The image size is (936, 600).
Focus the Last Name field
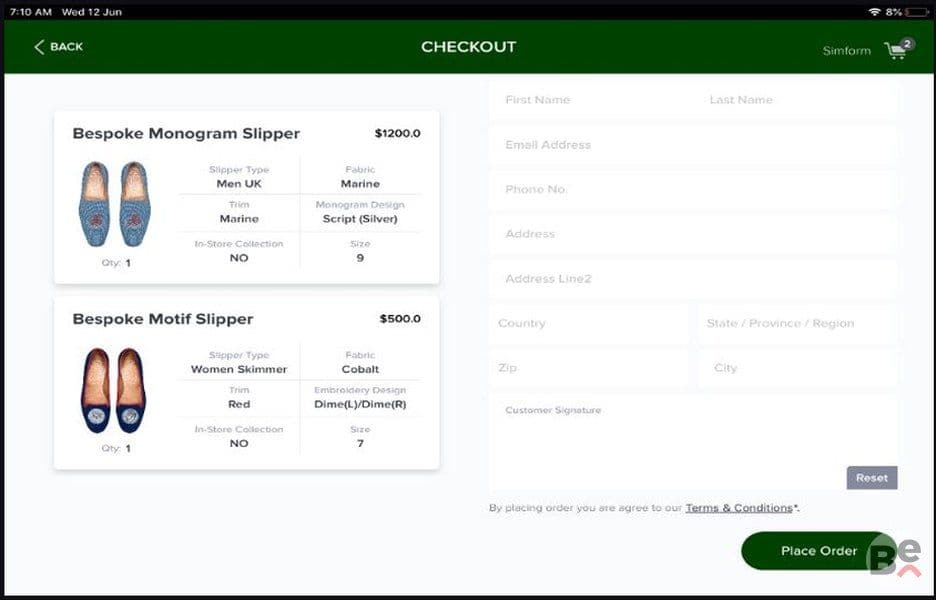tap(797, 100)
